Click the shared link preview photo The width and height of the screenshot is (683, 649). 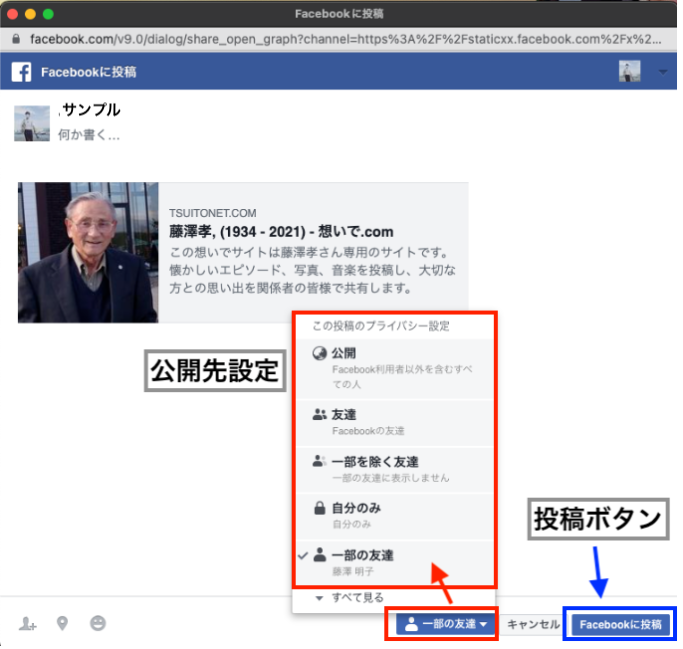coord(88,253)
